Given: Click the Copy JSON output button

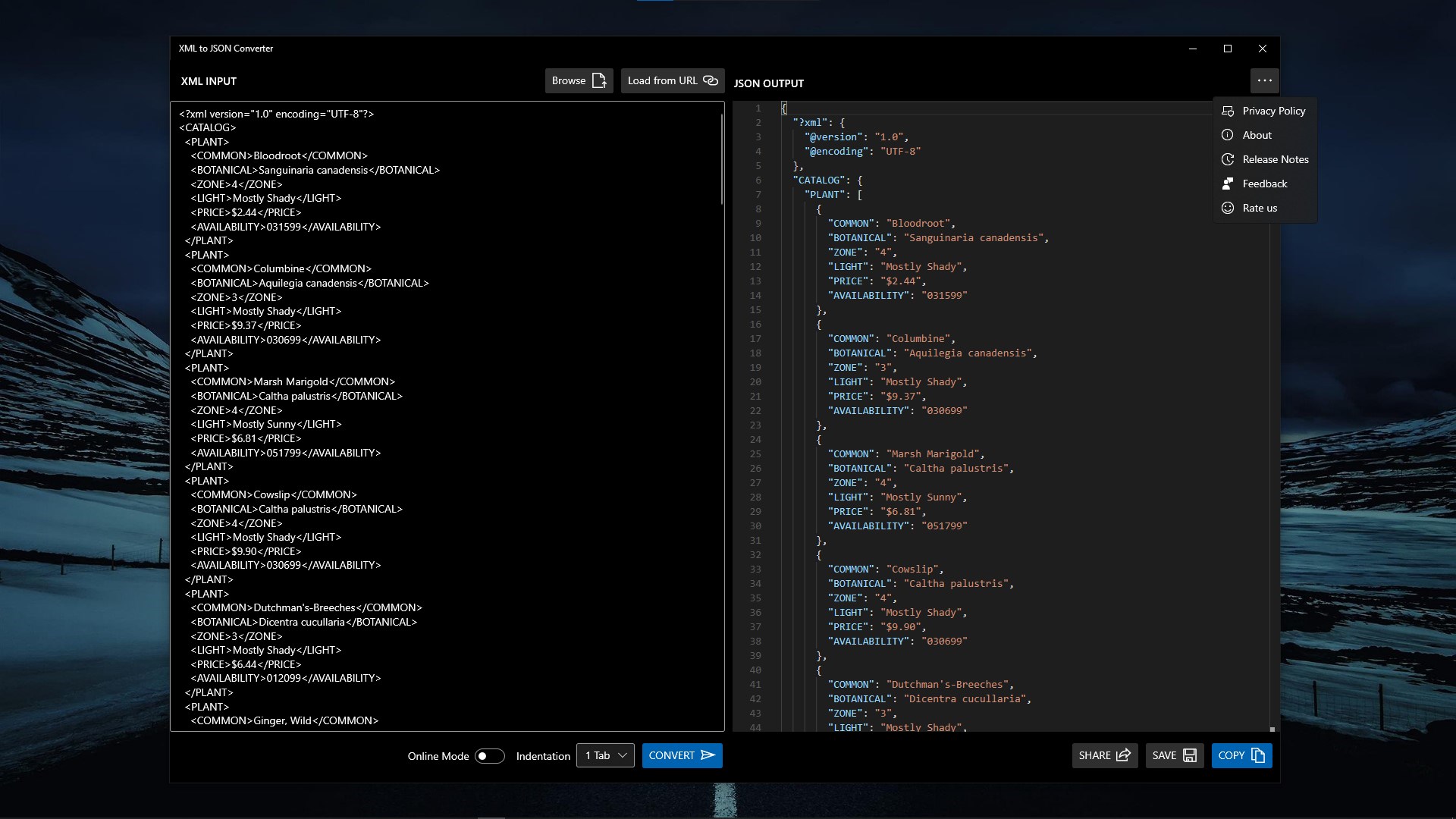Looking at the screenshot, I should pos(1241,755).
